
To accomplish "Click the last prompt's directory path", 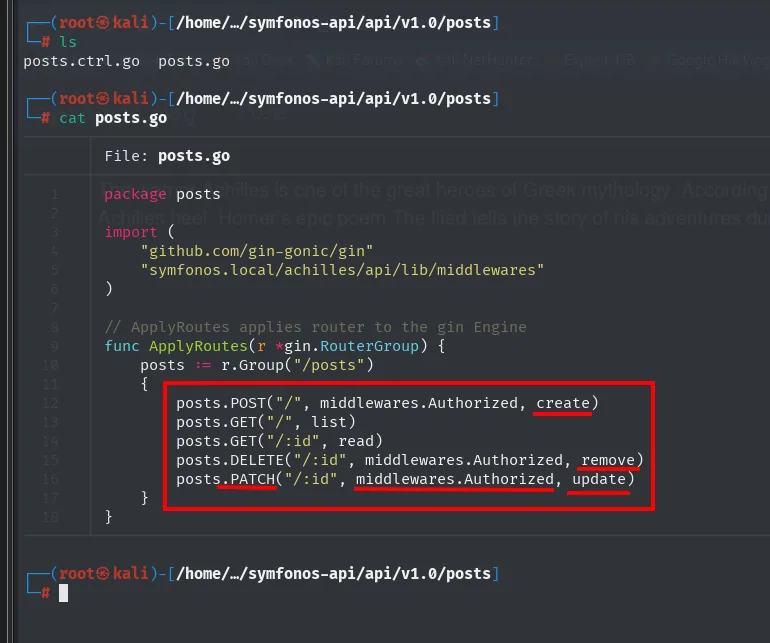I will click(333, 574).
